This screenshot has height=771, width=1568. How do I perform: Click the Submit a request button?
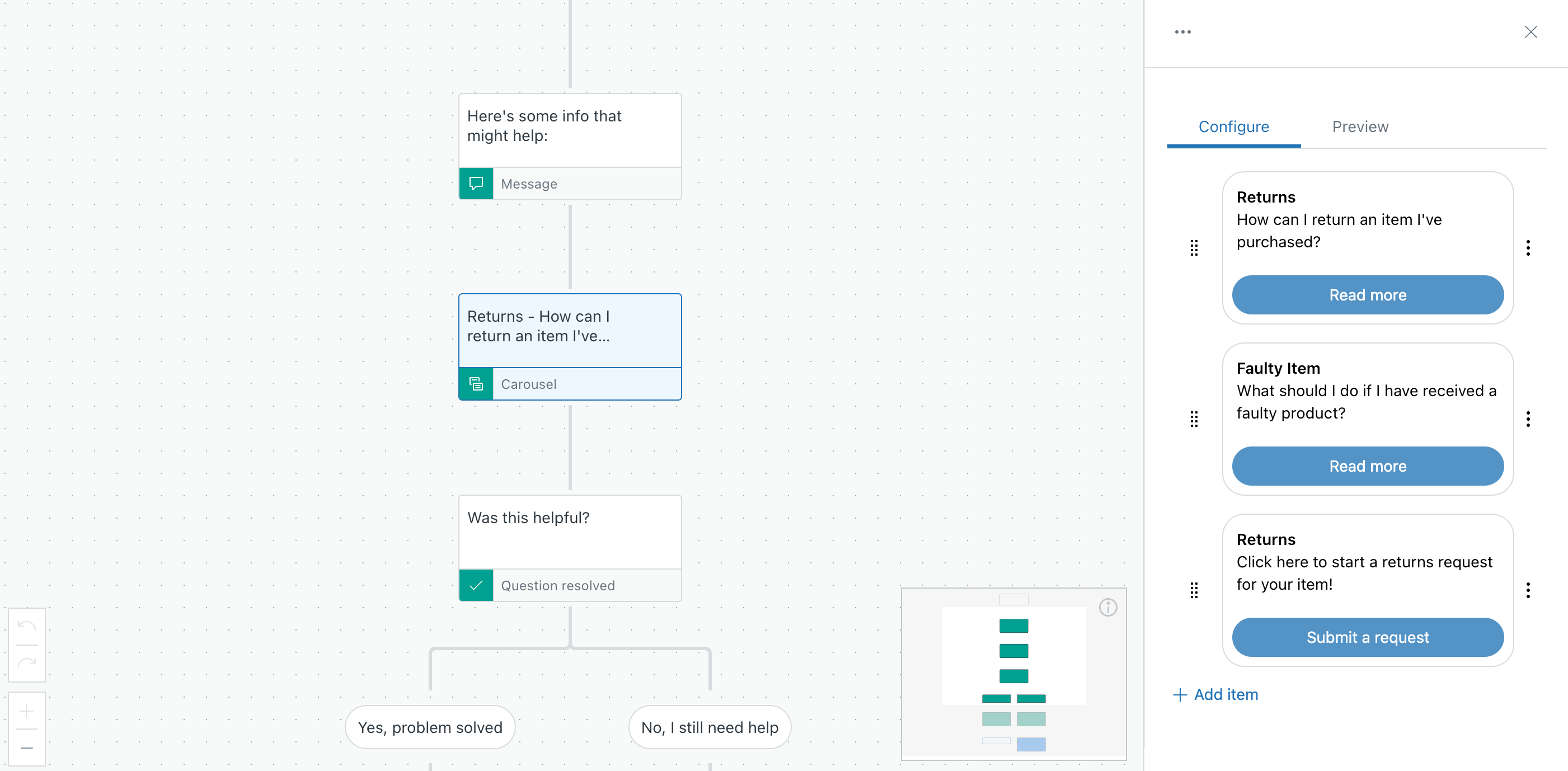[x=1367, y=637]
